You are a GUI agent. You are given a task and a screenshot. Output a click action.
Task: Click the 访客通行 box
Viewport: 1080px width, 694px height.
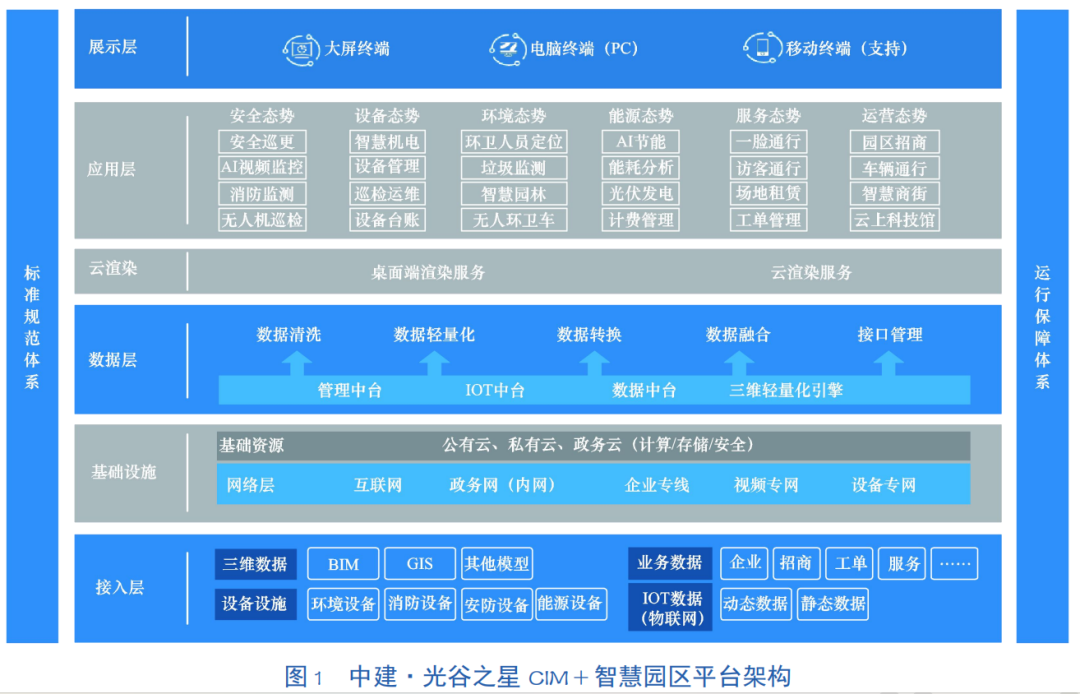[x=768, y=167]
